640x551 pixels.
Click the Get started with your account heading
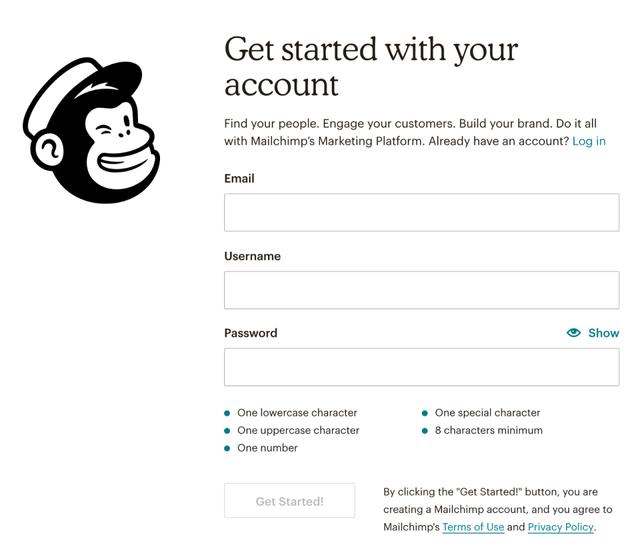[371, 67]
